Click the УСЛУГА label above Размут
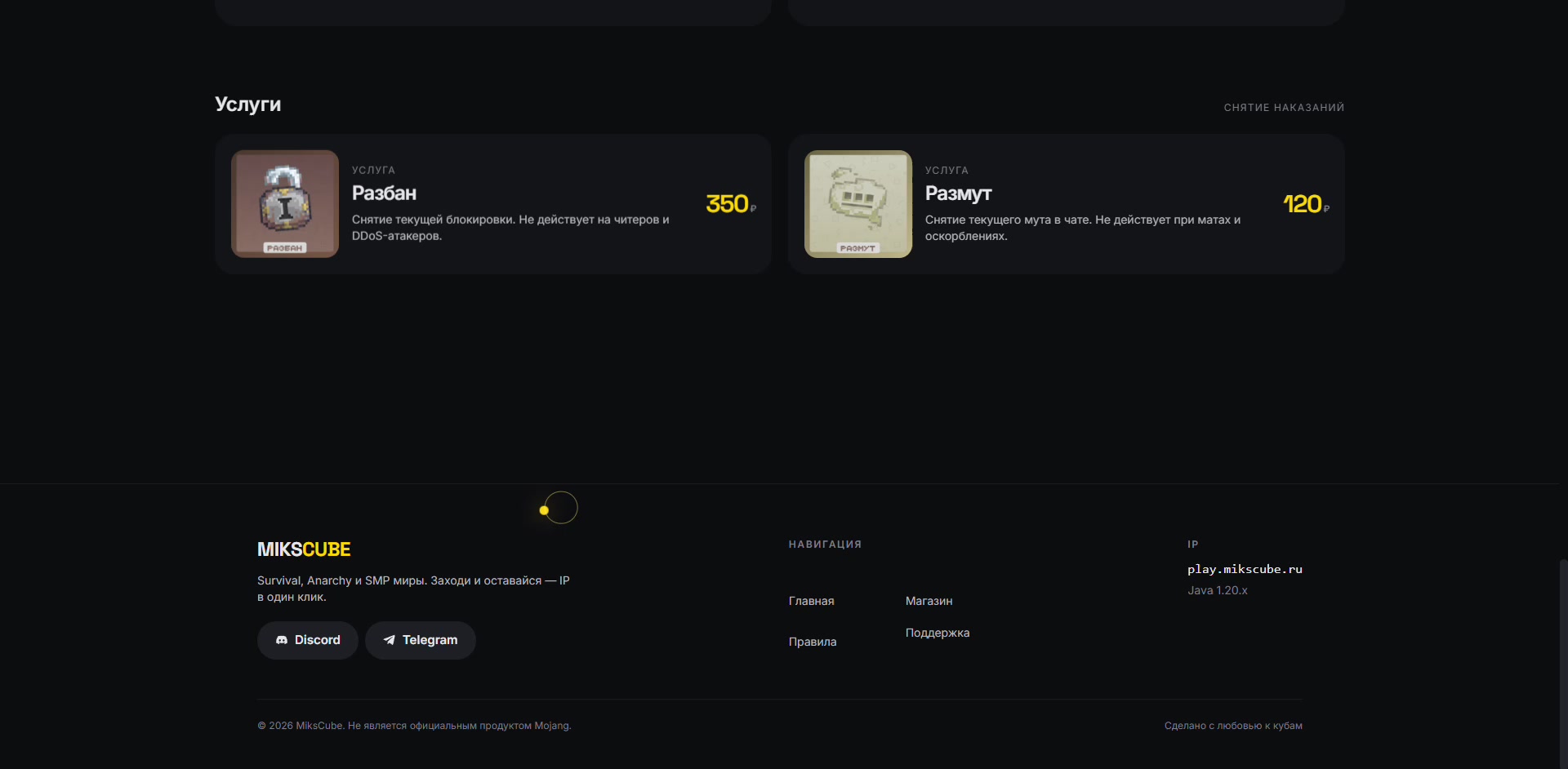This screenshot has height=769, width=1568. pos(947,171)
